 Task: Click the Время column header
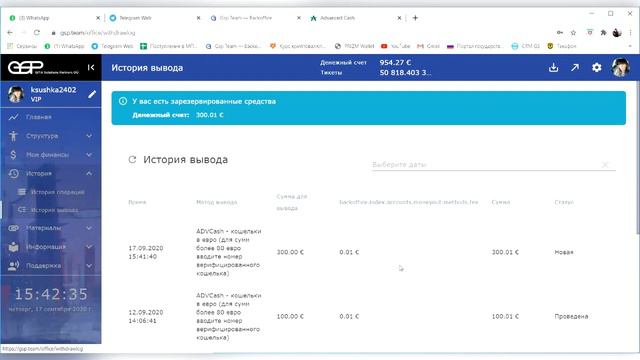click(x=137, y=202)
